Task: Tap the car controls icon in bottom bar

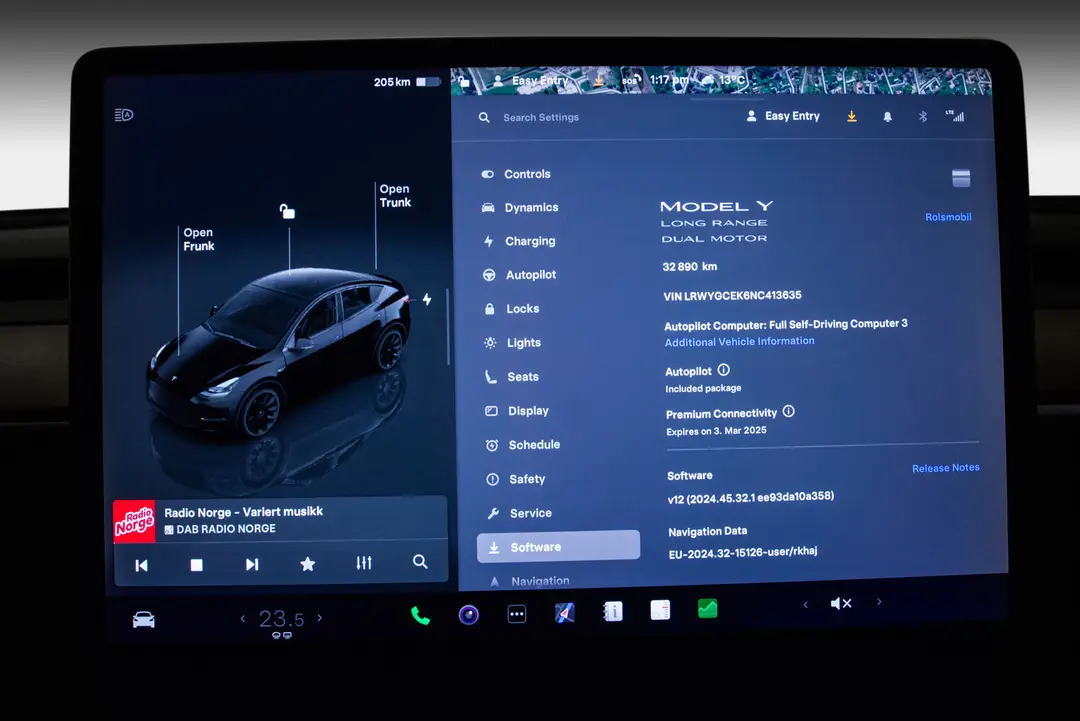Action: click(x=143, y=620)
